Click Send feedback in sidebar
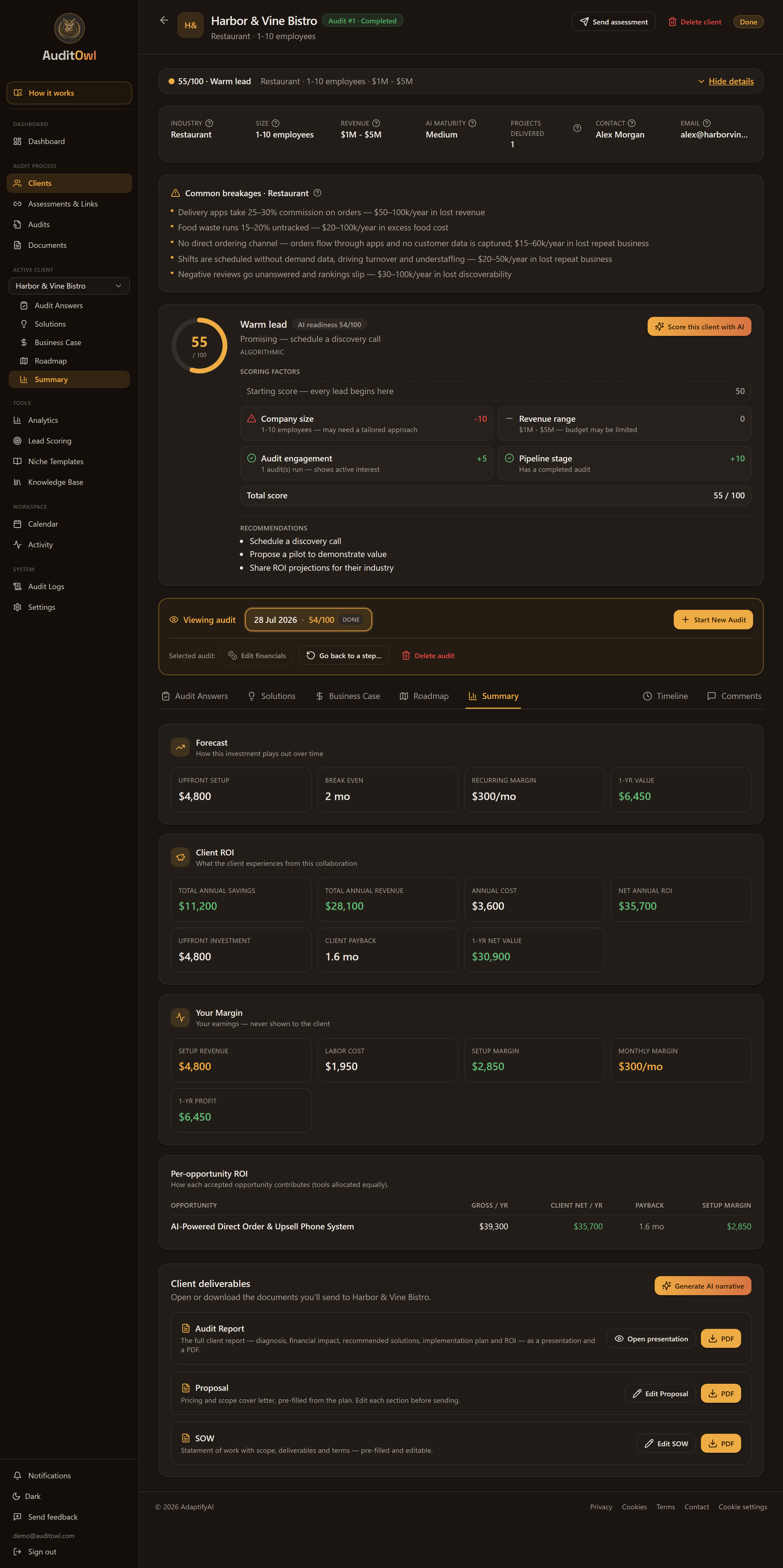The width and height of the screenshot is (783, 1568). point(69,1517)
